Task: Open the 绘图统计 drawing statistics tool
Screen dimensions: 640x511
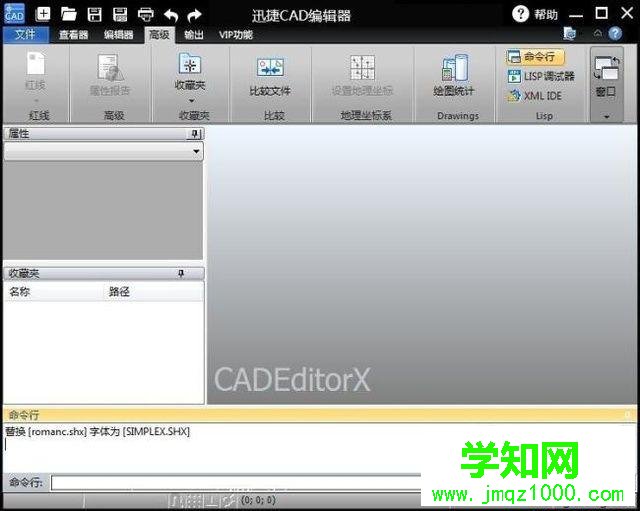Action: pos(454,75)
